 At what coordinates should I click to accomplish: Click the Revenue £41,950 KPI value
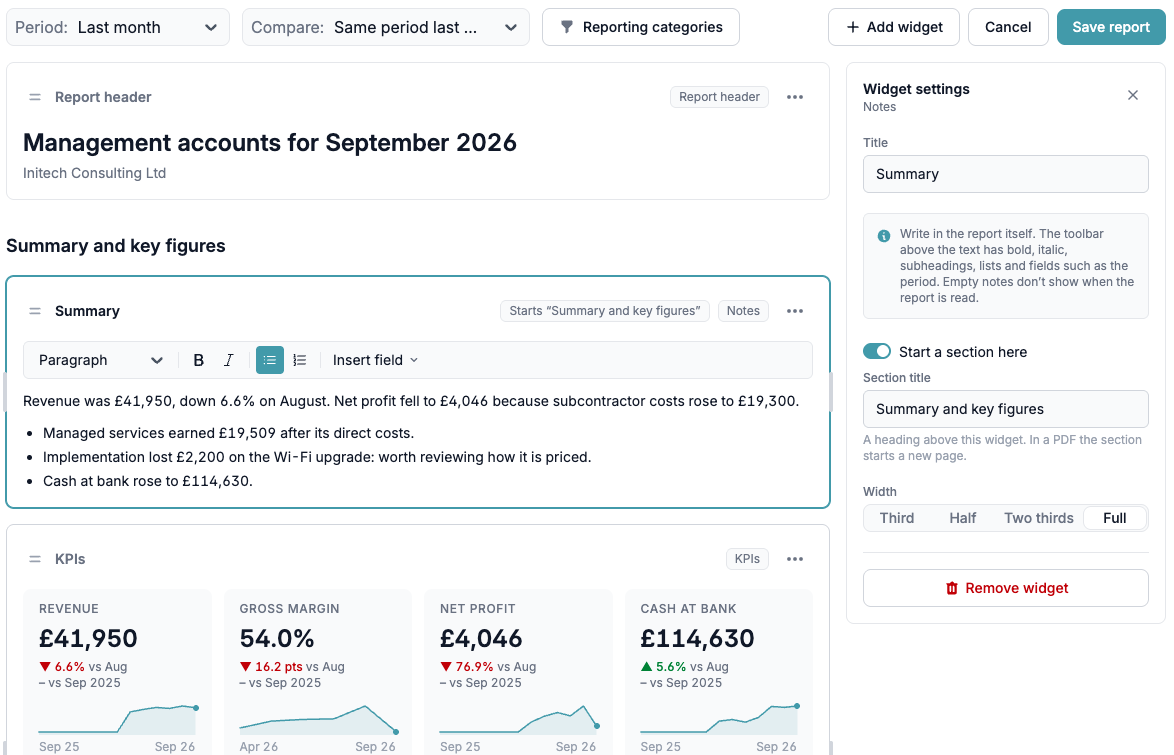(88, 638)
